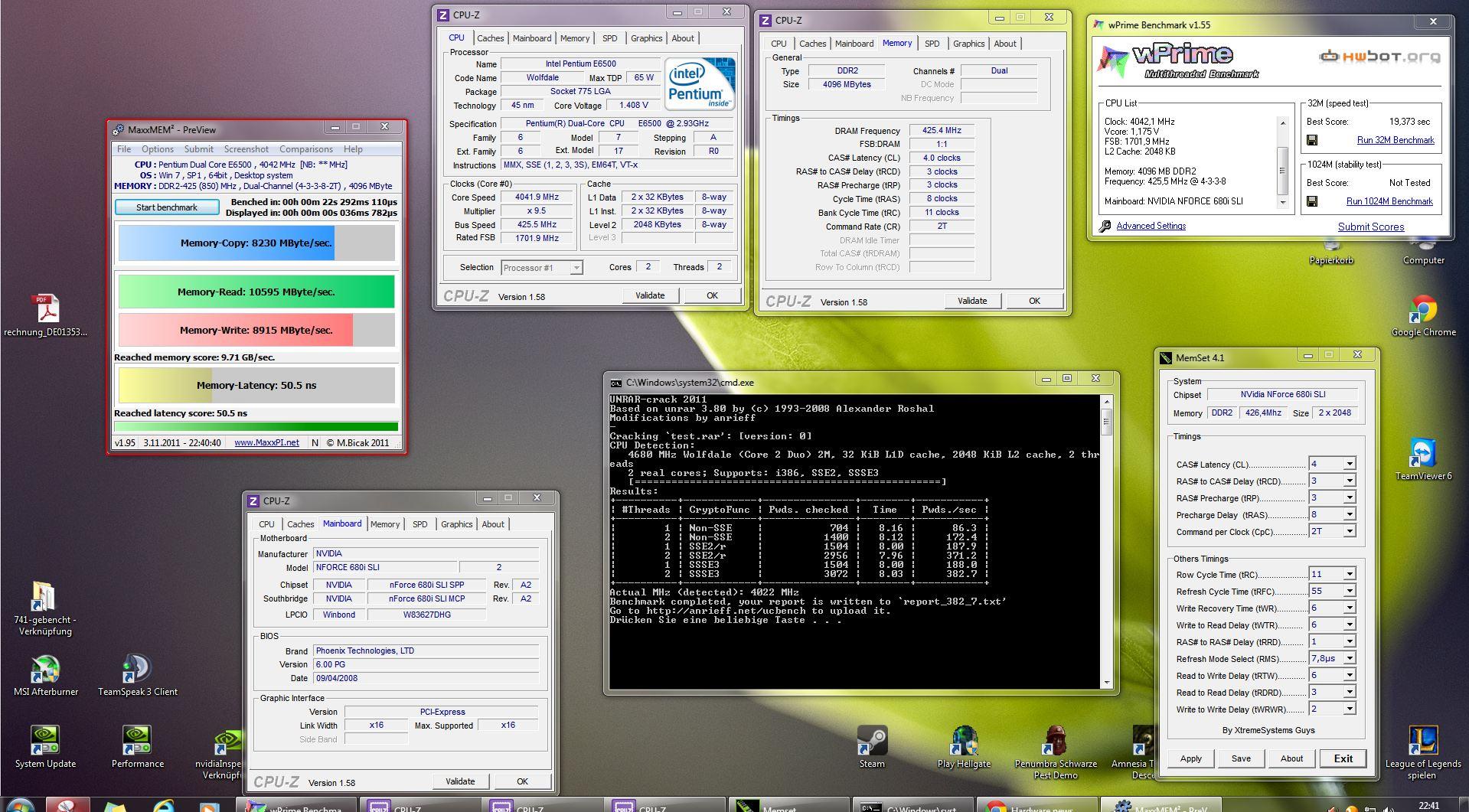Click the Core Voltage field showing 1.408 V
This screenshot has width=1469, height=812.
click(634, 106)
